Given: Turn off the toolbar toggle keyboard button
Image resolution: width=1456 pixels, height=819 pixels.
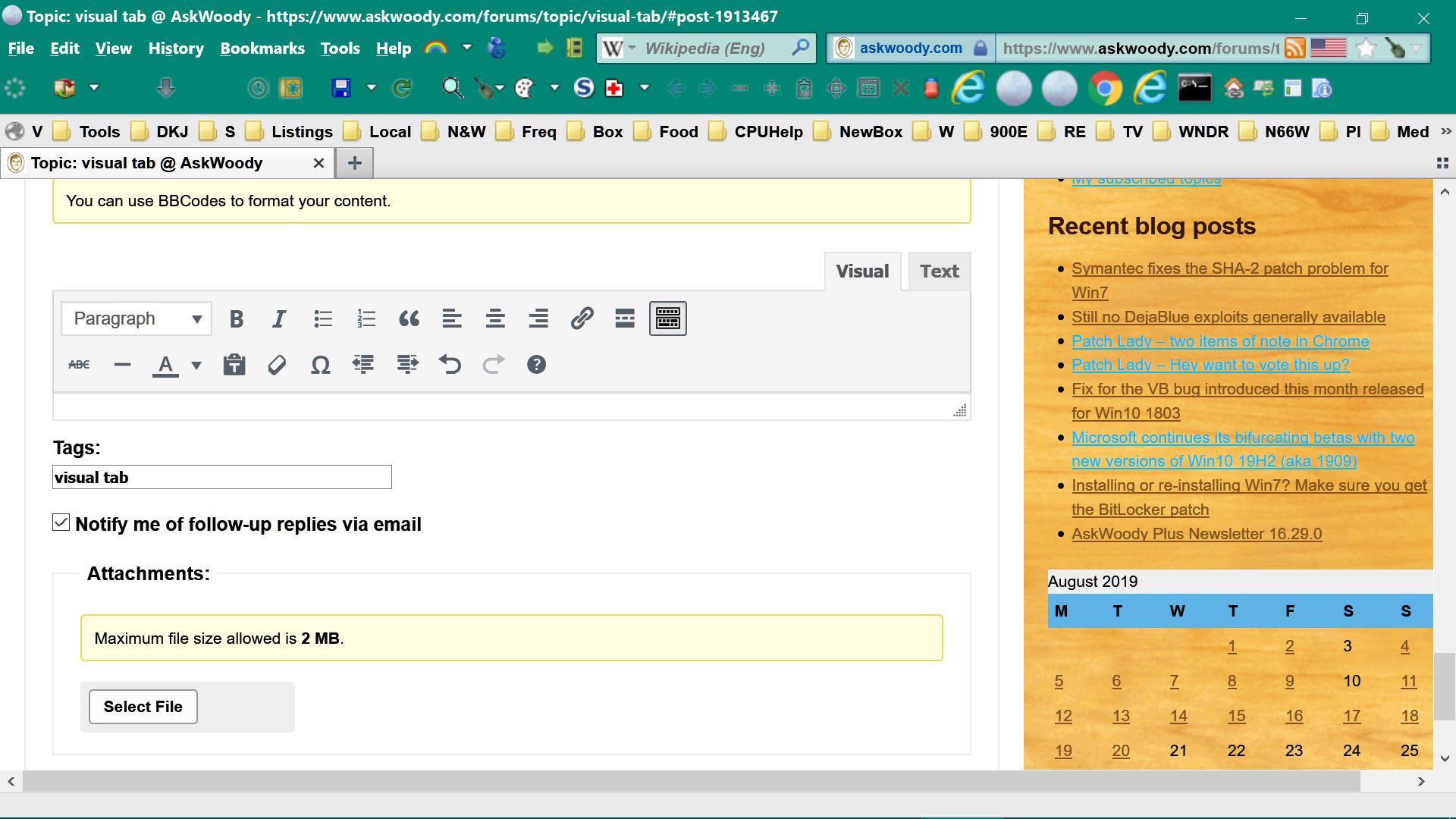Looking at the screenshot, I should (x=667, y=318).
